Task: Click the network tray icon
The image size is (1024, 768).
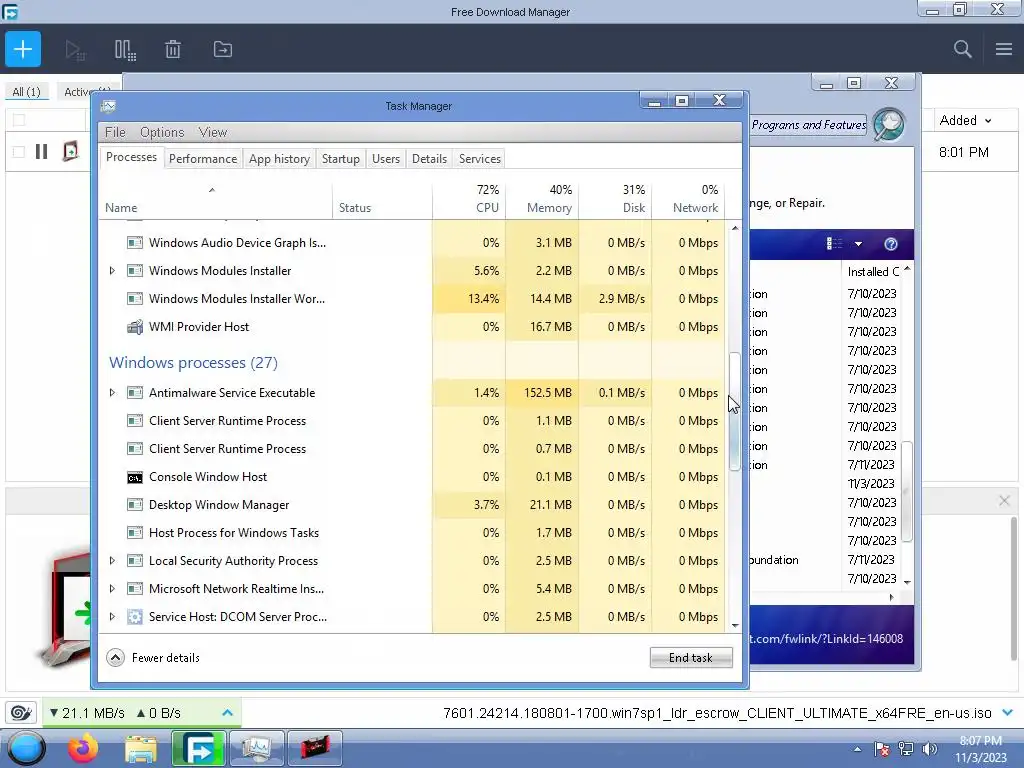Action: point(906,749)
